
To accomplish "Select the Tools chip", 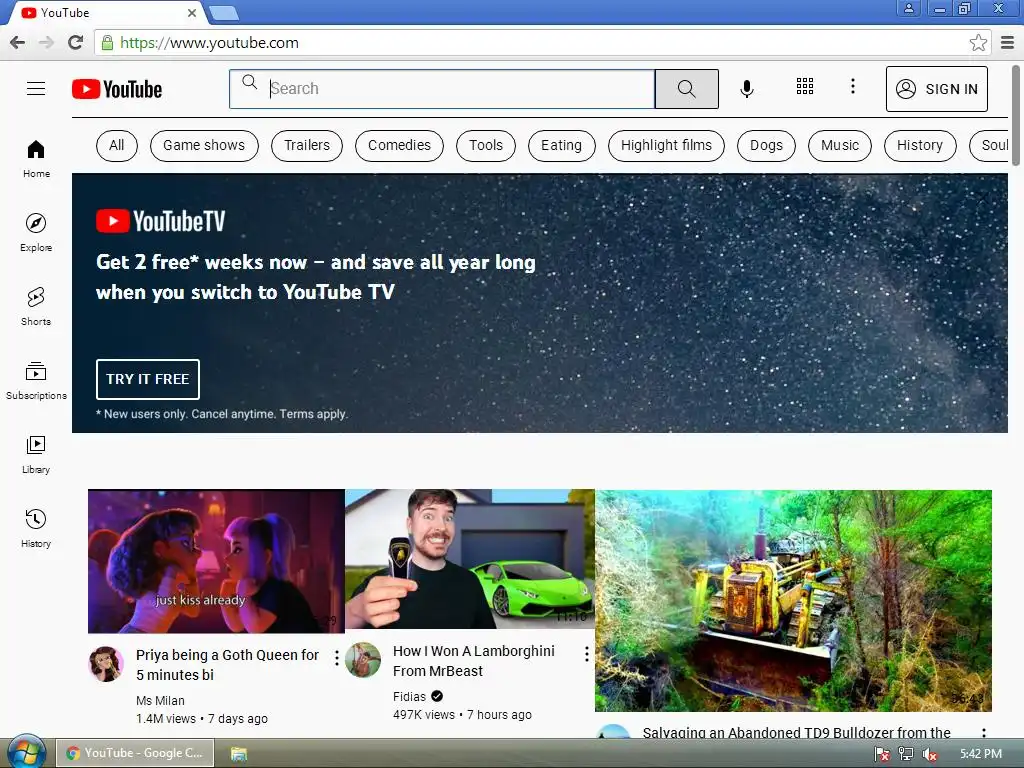I will [486, 145].
